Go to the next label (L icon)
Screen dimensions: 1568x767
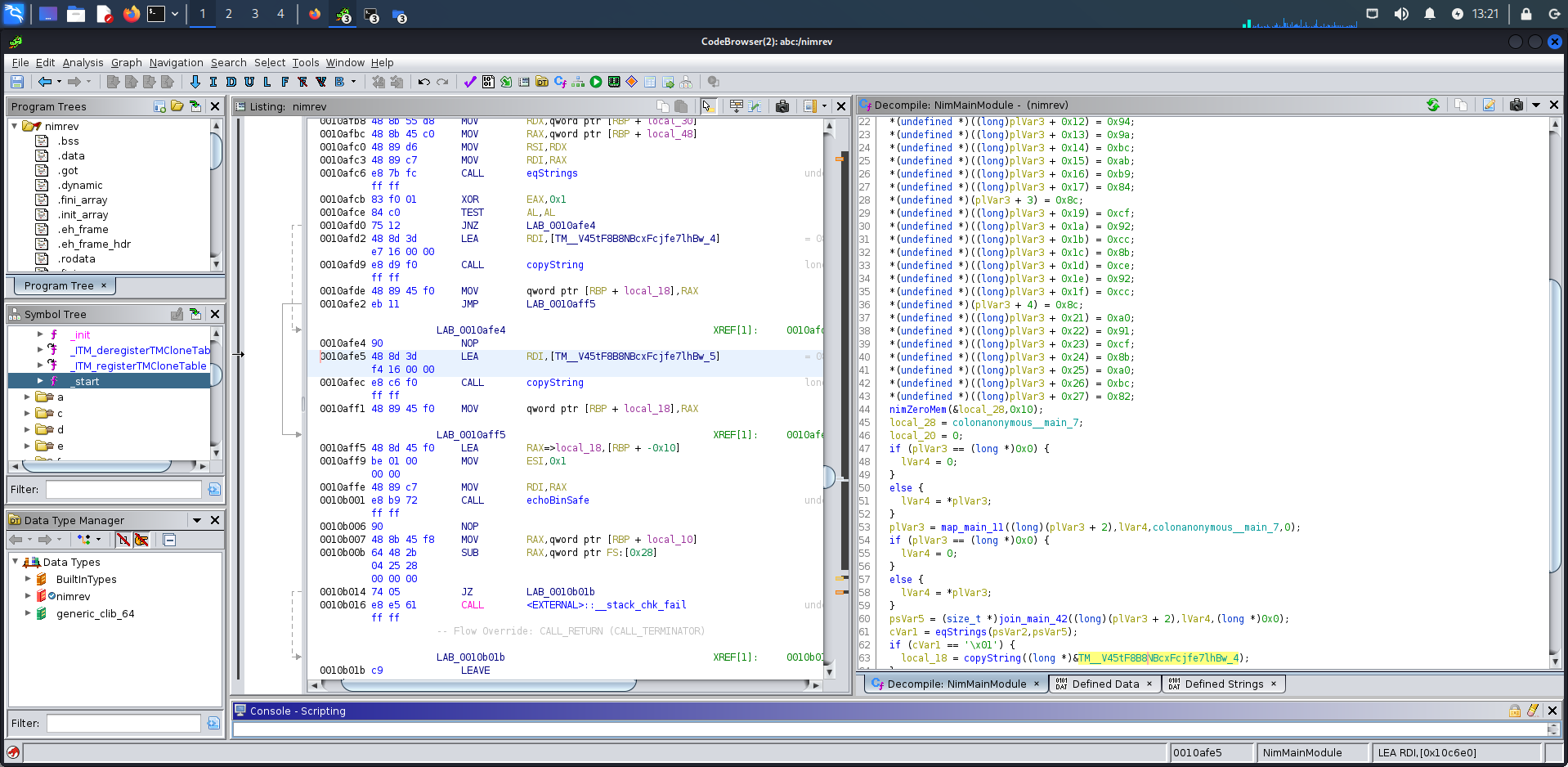[267, 82]
